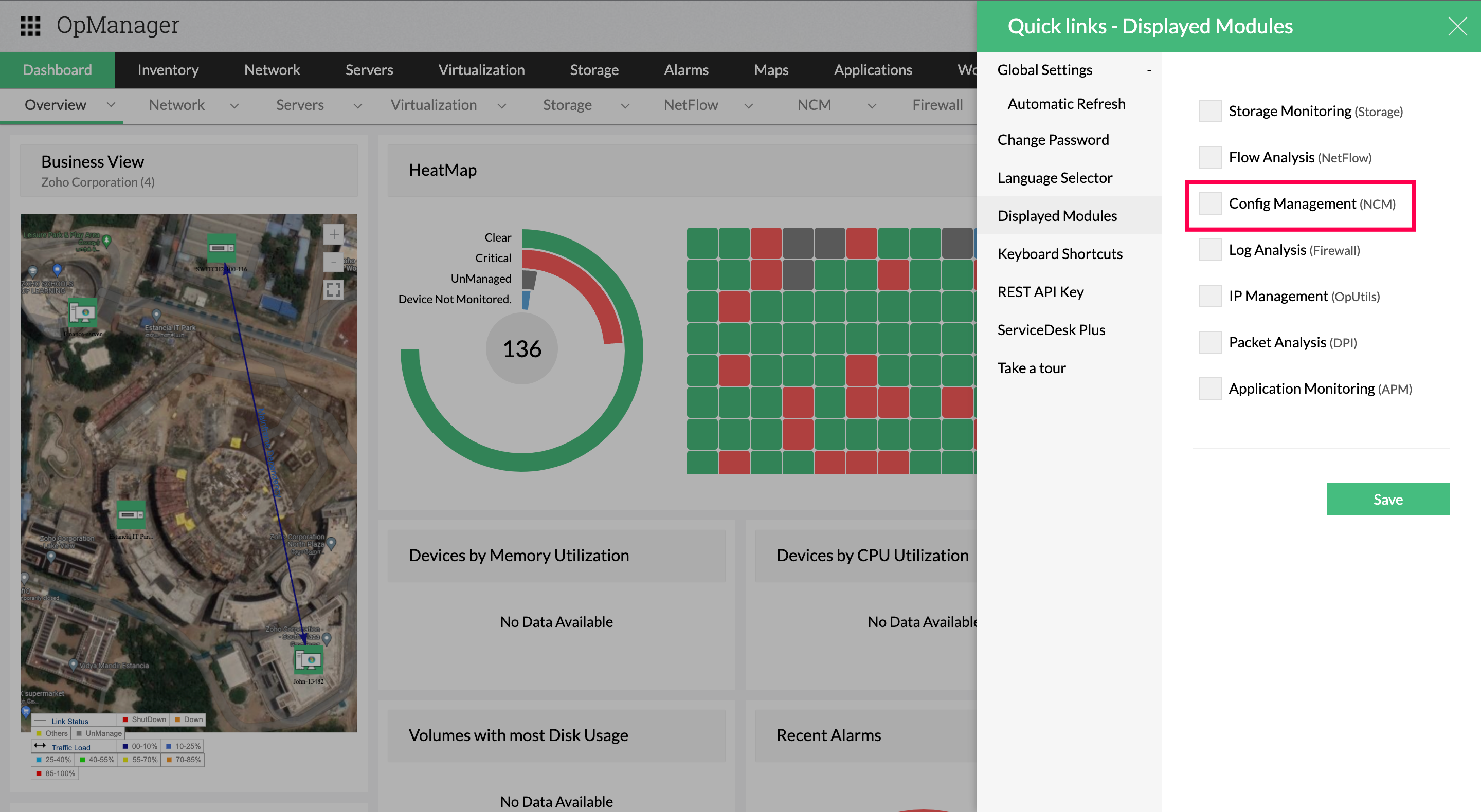Enable the Config Management (NCM) checkbox
This screenshot has height=812, width=1481.
pyautogui.click(x=1209, y=204)
